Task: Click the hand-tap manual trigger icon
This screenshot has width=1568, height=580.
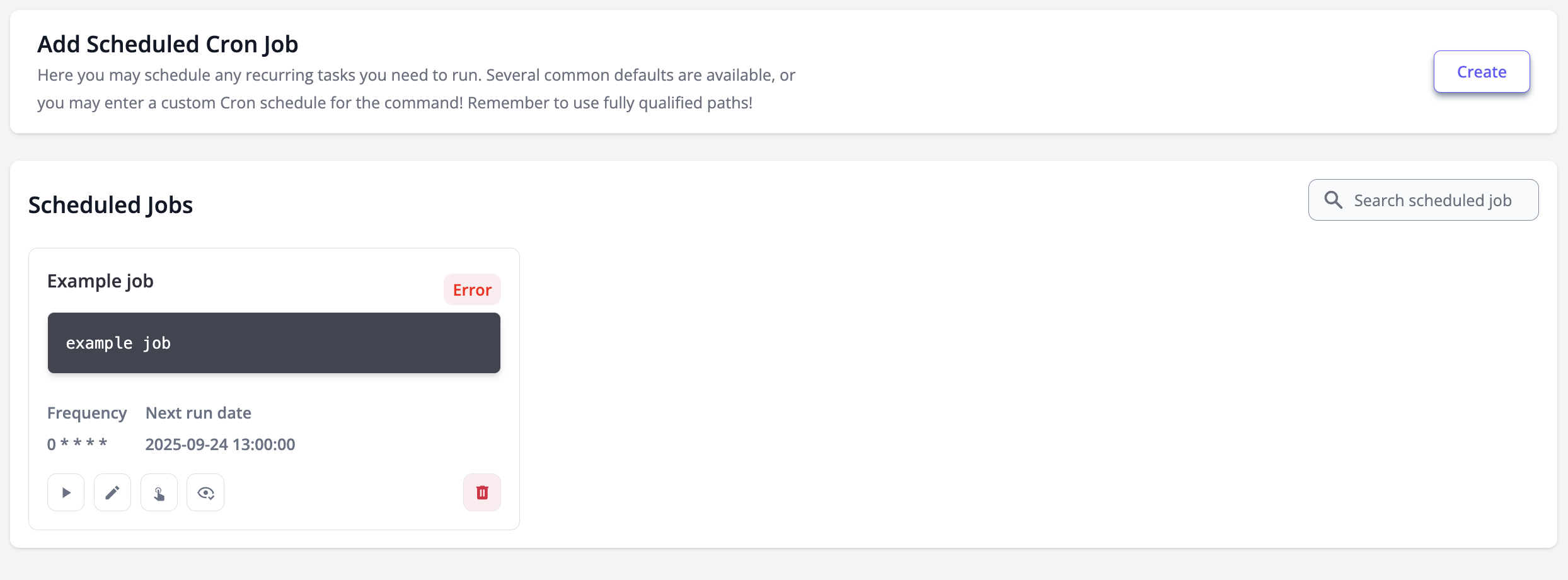Action: pyautogui.click(x=159, y=492)
